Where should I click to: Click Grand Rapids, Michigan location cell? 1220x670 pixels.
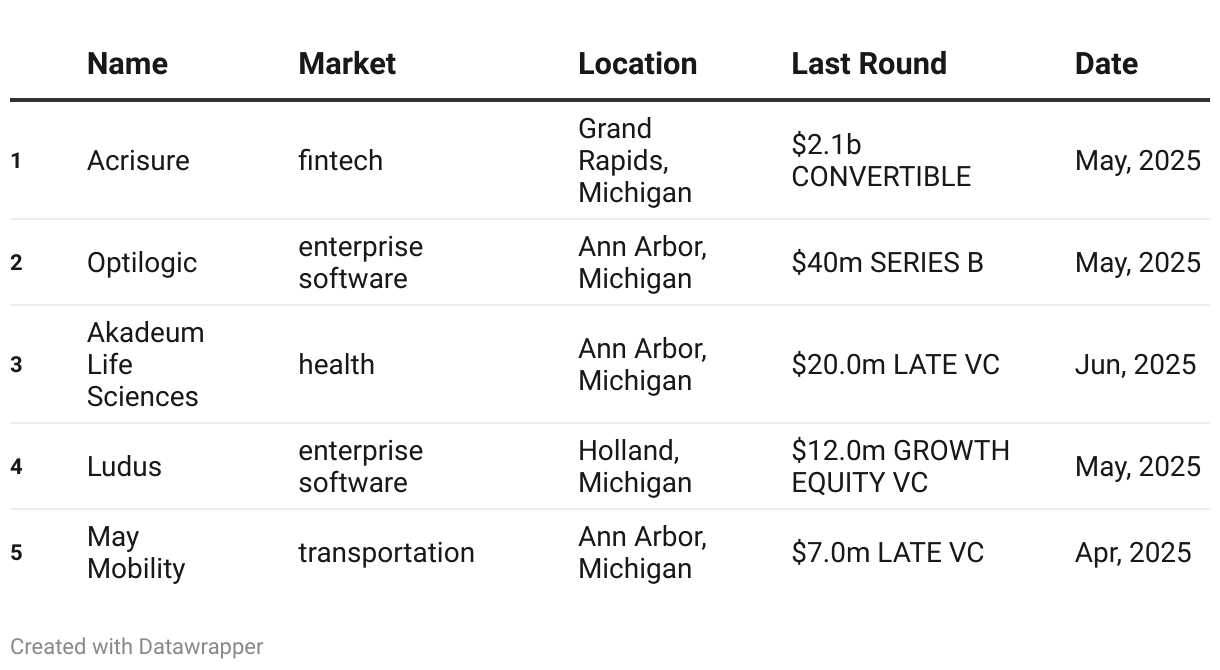coord(635,161)
